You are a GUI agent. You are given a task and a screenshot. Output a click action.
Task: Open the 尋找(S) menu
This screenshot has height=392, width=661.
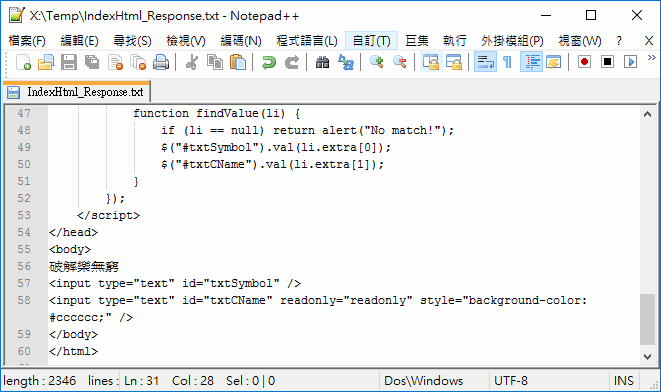(132, 41)
